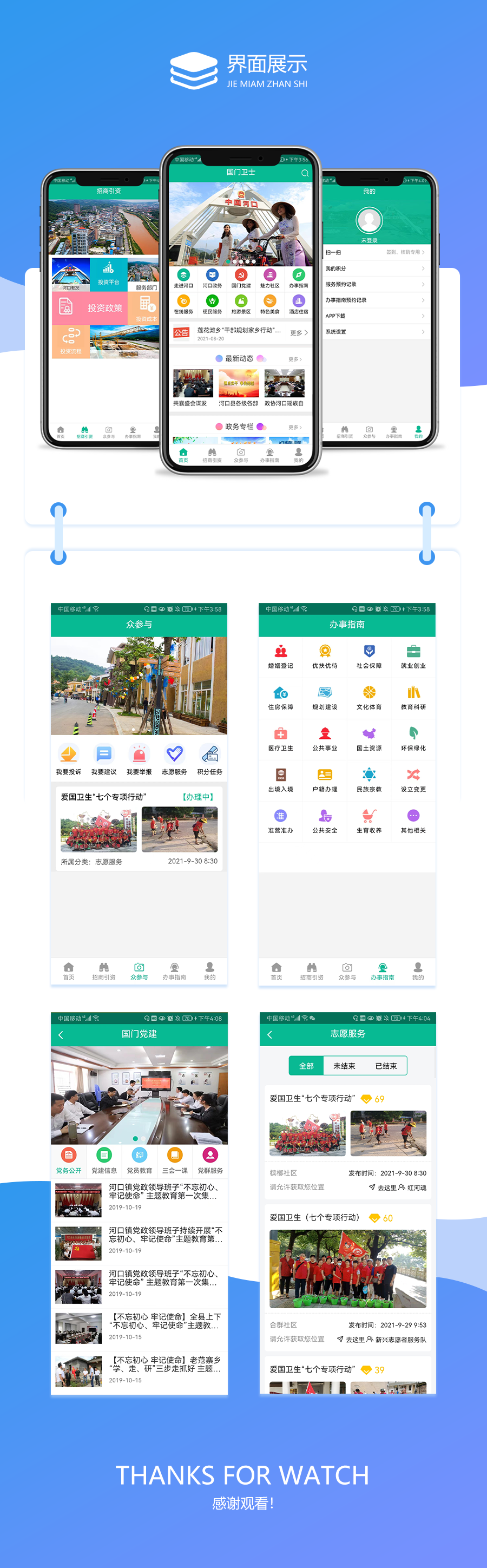Switch filter to 已结束 in 志愿服务
Viewport: 487px width, 1568px height.
coord(386,1065)
